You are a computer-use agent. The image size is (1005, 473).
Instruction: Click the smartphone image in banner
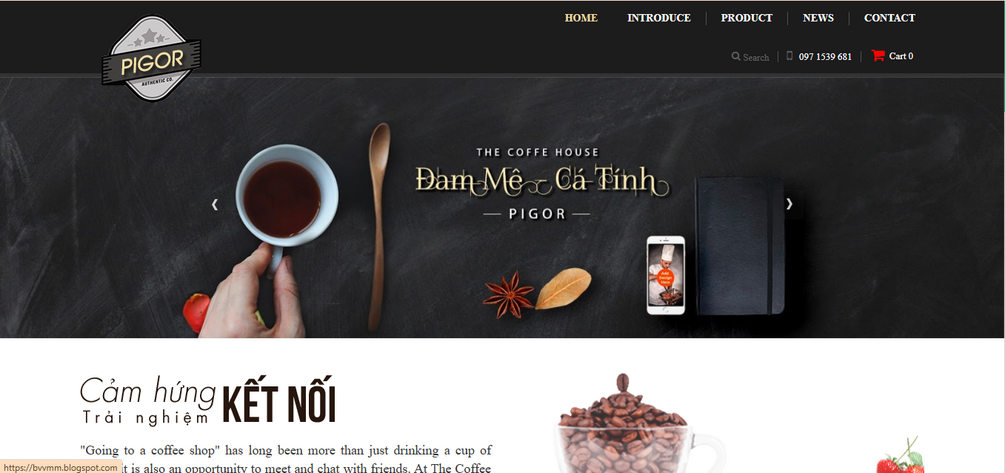coord(665,275)
